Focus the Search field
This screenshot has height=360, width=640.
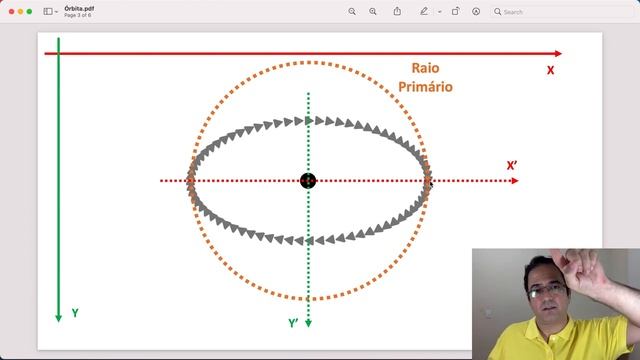coord(562,12)
